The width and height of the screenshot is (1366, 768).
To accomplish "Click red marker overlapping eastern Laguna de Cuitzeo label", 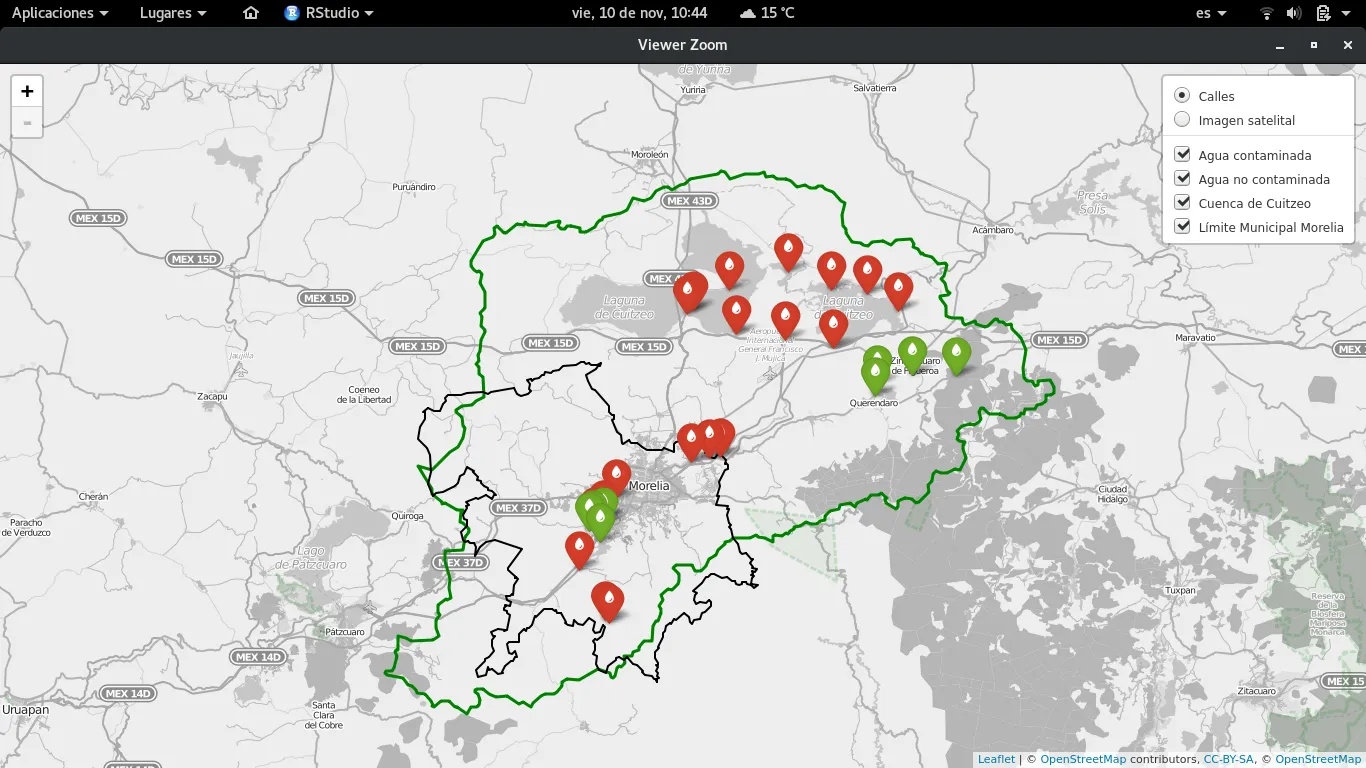I will click(833, 328).
